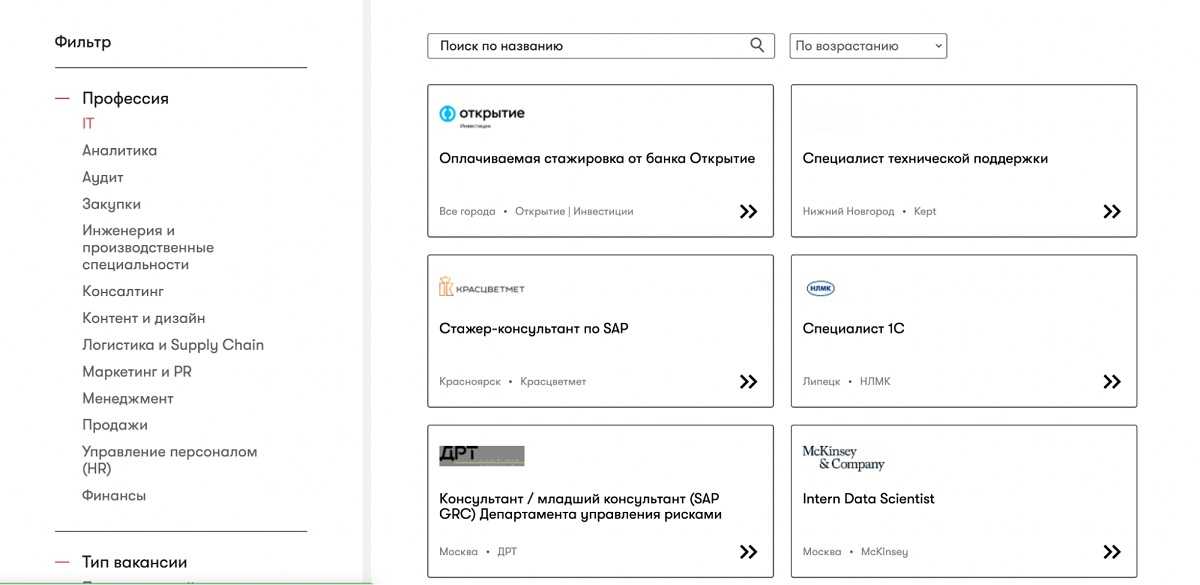
Task: Select Управление персоналом (HR) filter
Action: [169, 460]
